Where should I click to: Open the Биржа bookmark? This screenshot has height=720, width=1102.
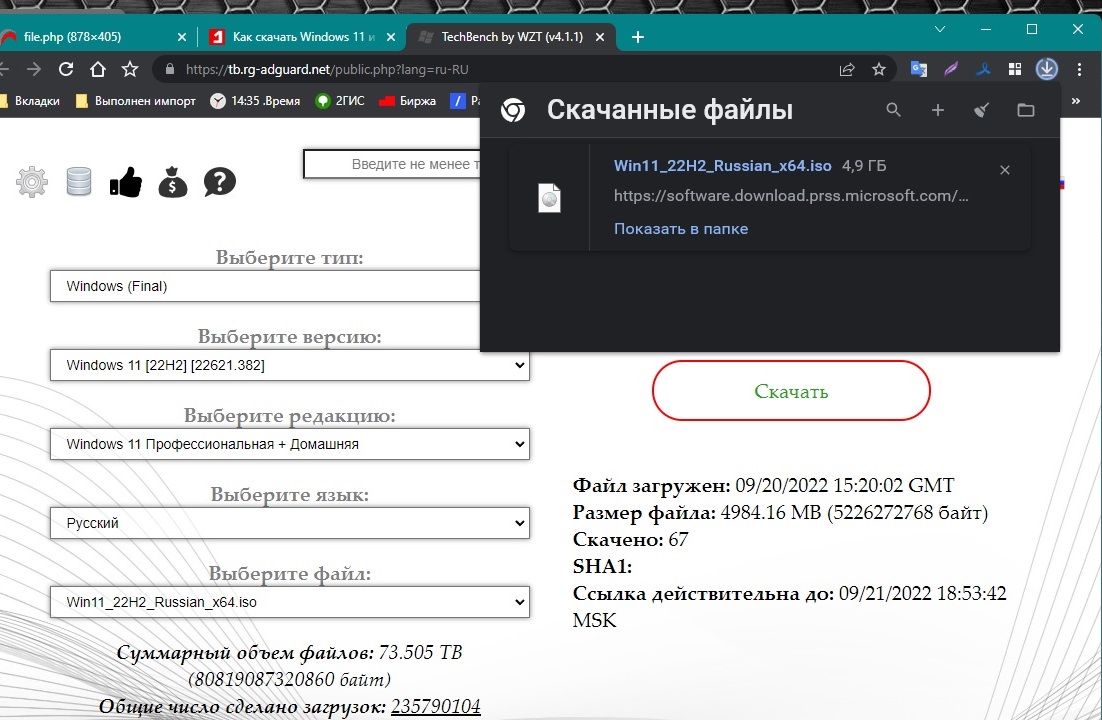pyautogui.click(x=408, y=101)
